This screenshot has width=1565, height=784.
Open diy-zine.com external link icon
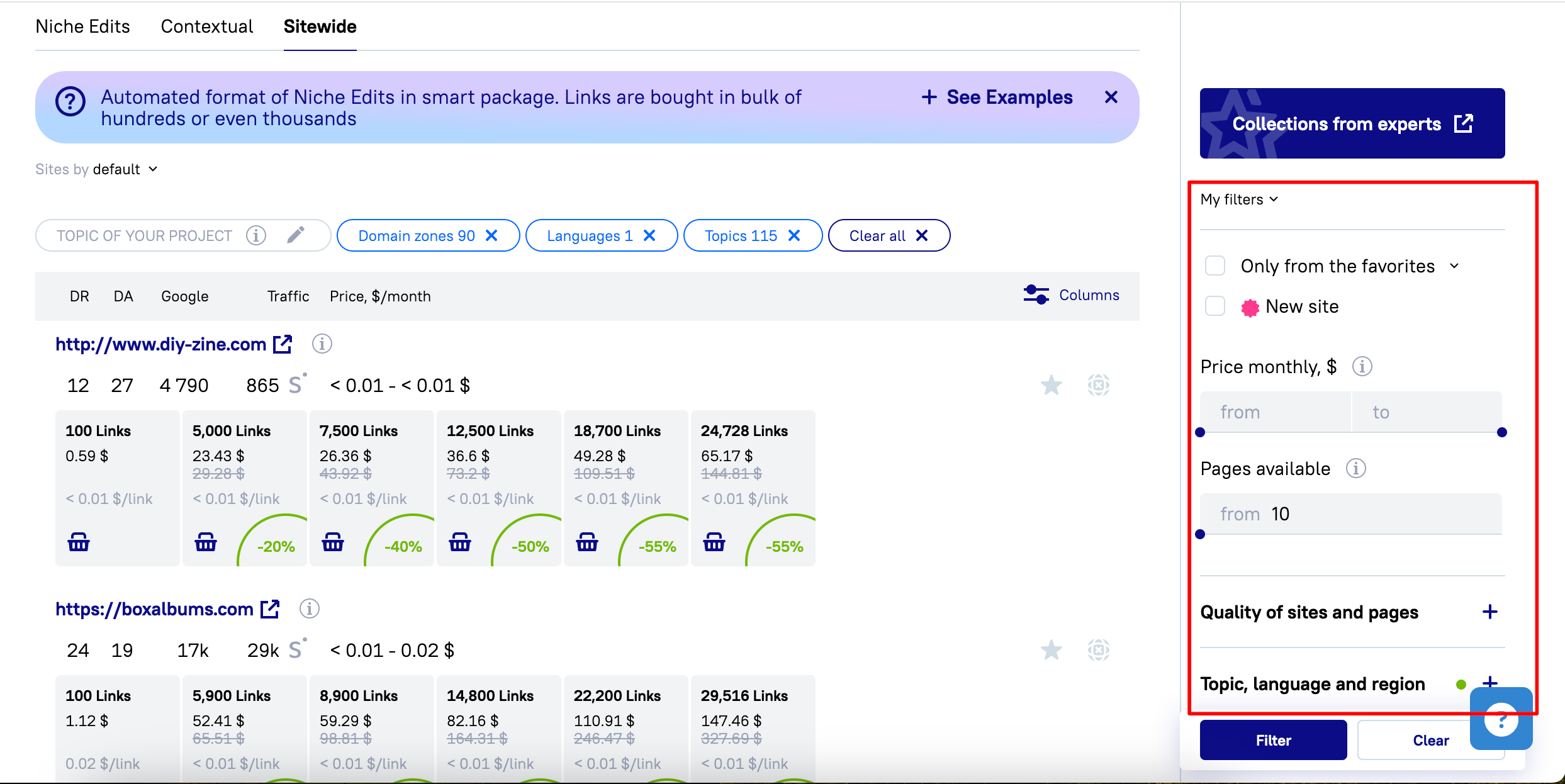click(283, 344)
